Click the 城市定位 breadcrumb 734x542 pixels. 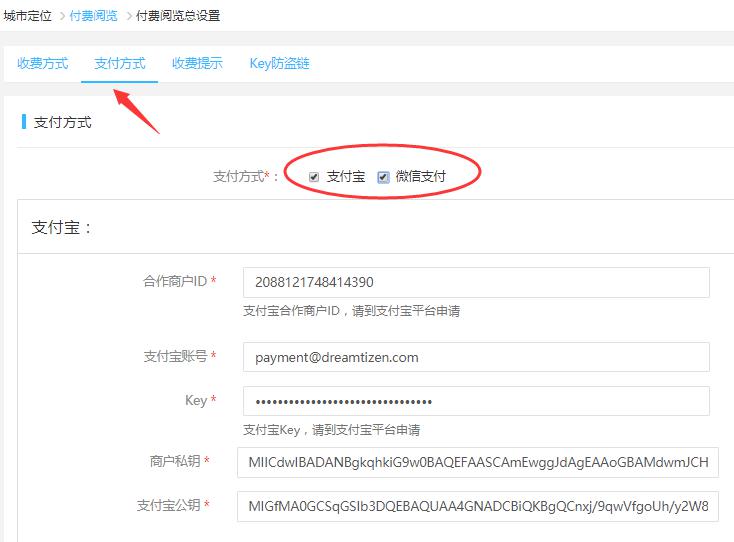point(27,16)
